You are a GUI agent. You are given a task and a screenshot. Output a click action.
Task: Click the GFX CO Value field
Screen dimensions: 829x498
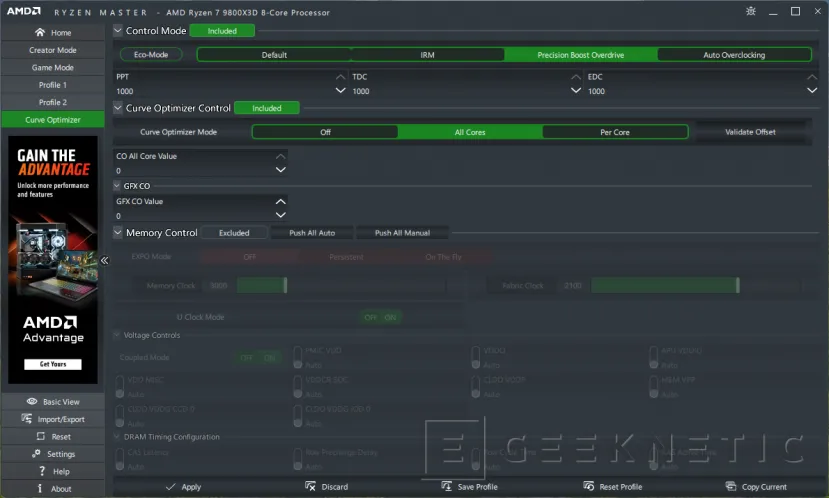(x=195, y=215)
